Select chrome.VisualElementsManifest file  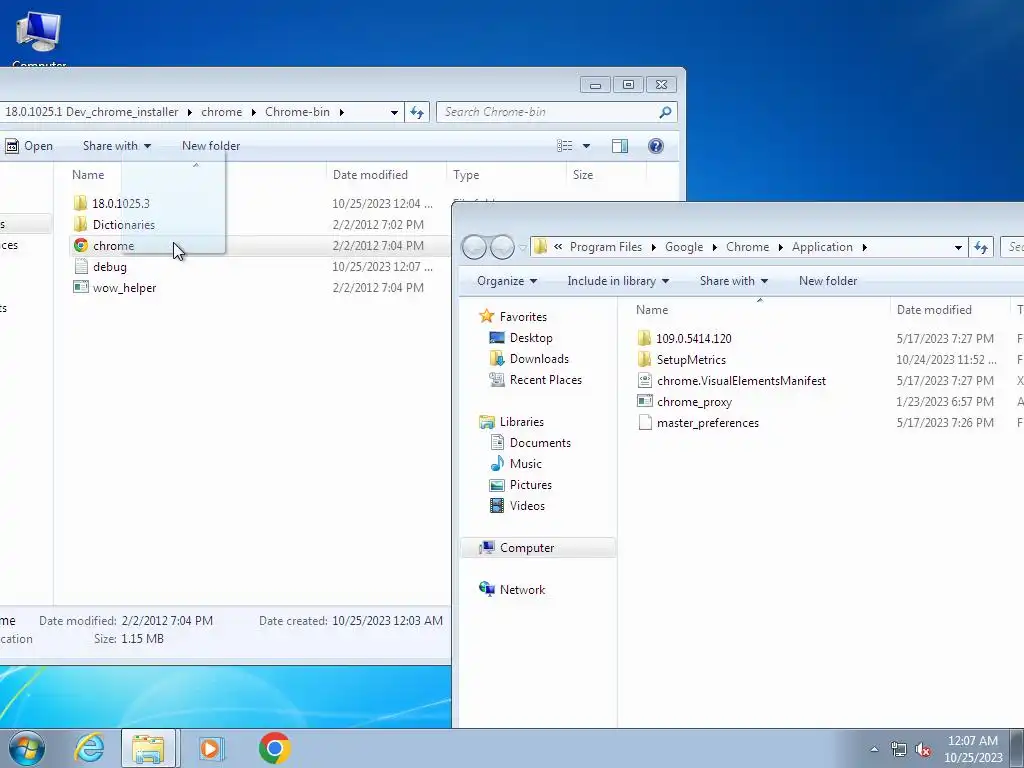741,381
